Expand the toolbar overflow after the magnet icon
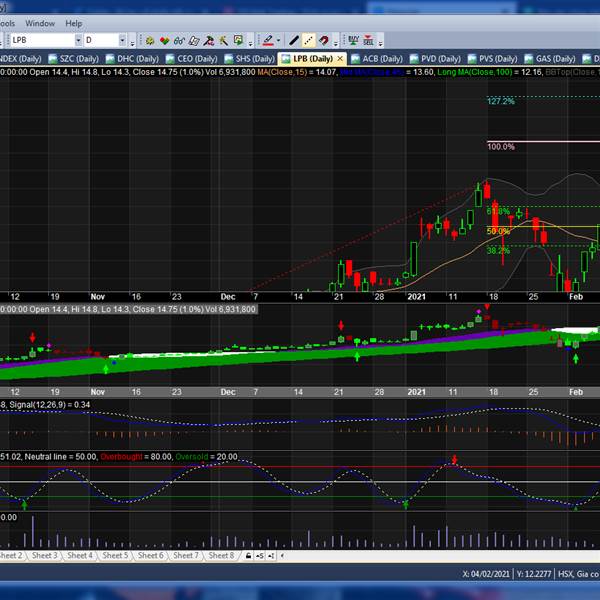This screenshot has height=600, width=600. coord(336,43)
